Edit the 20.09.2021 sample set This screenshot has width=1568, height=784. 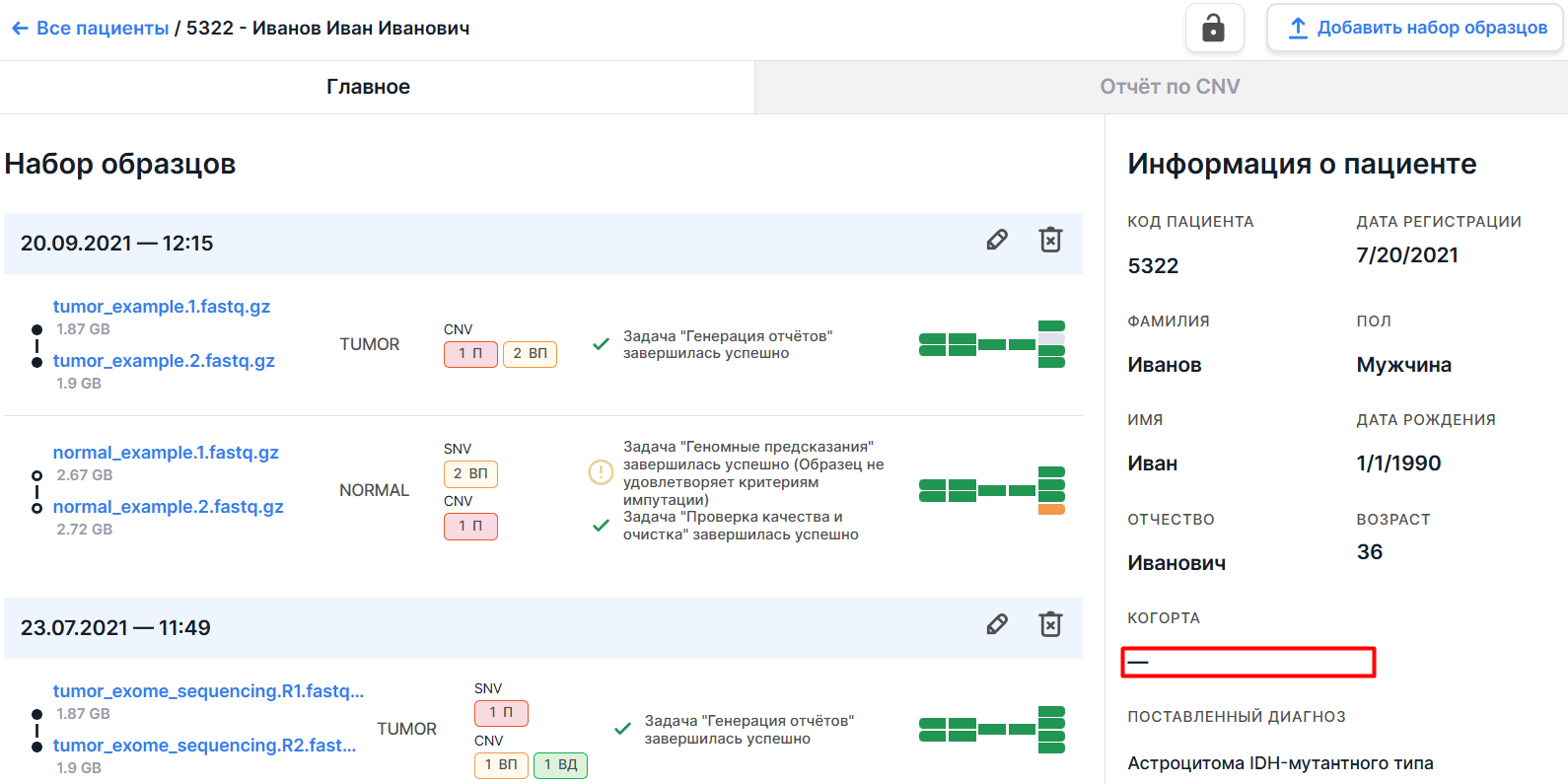[997, 241]
